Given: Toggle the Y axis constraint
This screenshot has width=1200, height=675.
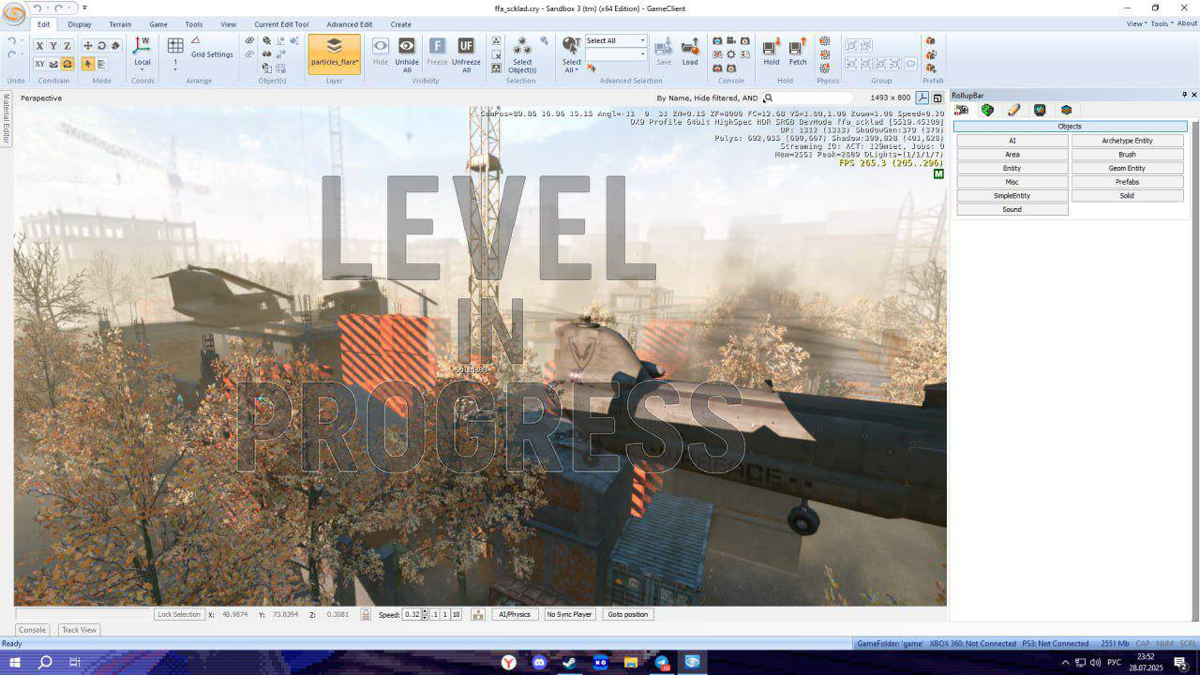Looking at the screenshot, I should [54, 46].
